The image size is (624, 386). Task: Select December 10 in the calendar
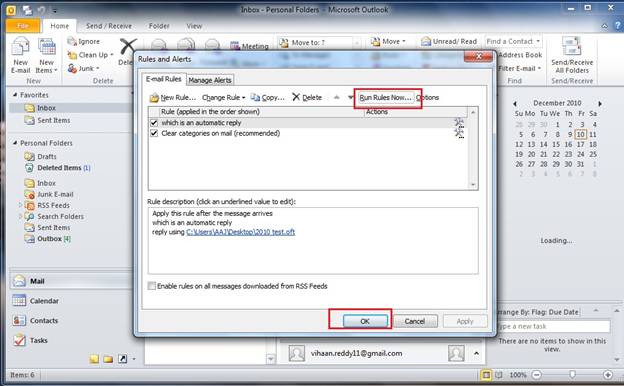[581, 135]
